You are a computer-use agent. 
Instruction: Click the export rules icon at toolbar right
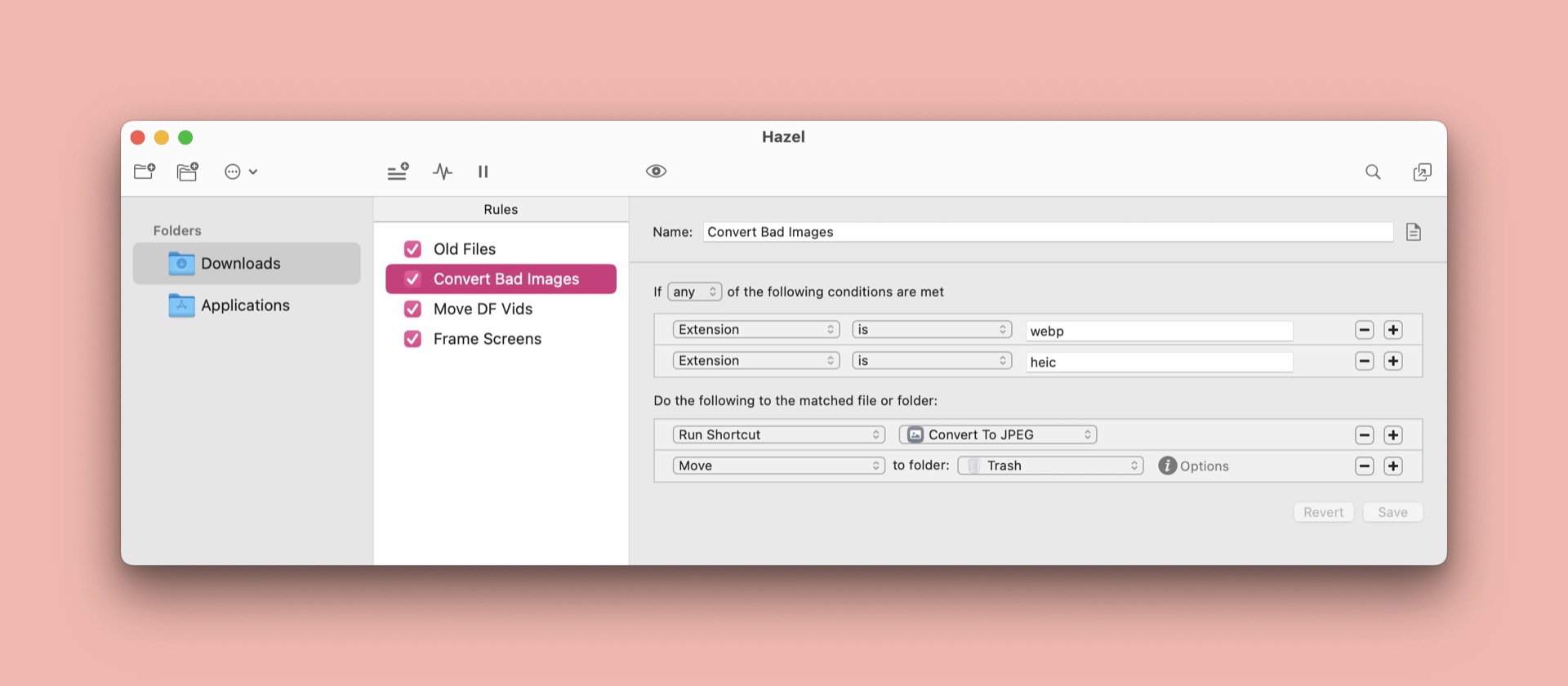click(1423, 171)
